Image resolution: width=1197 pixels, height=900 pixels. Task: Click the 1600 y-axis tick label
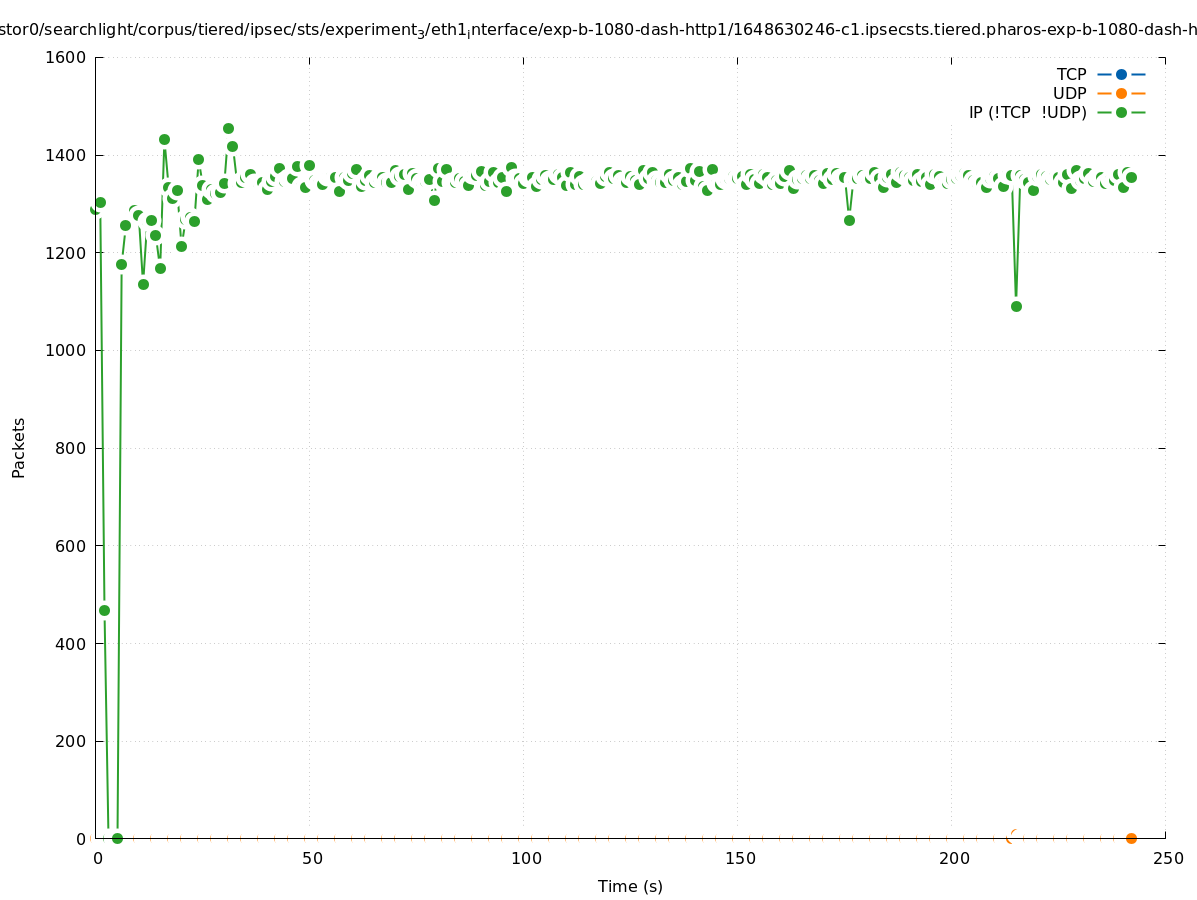point(66,57)
